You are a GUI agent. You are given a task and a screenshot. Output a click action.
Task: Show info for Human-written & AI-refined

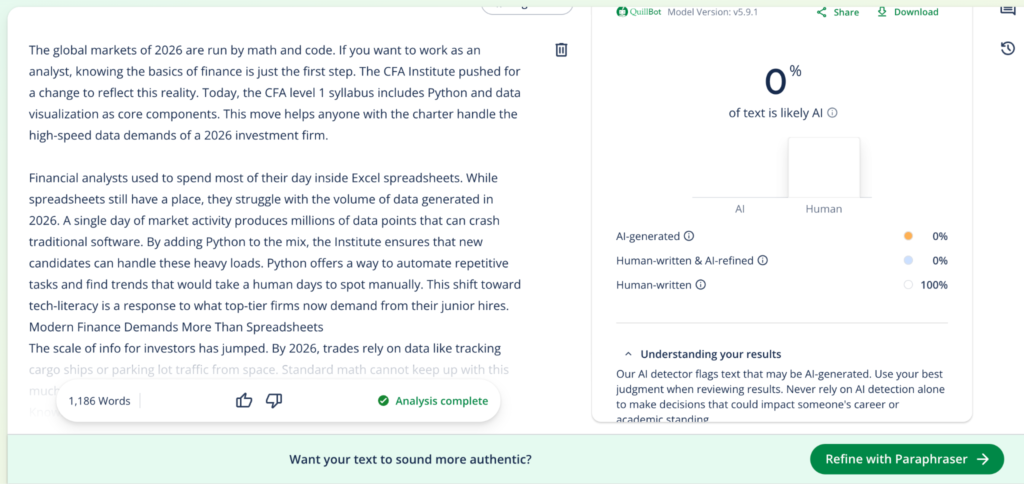763,261
